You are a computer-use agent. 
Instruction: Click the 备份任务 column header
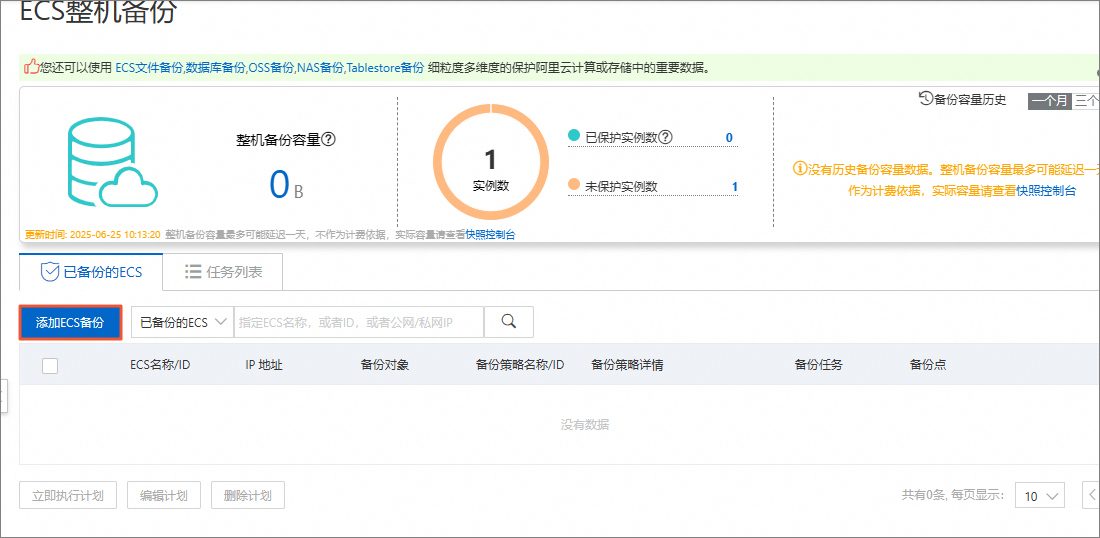(x=818, y=365)
